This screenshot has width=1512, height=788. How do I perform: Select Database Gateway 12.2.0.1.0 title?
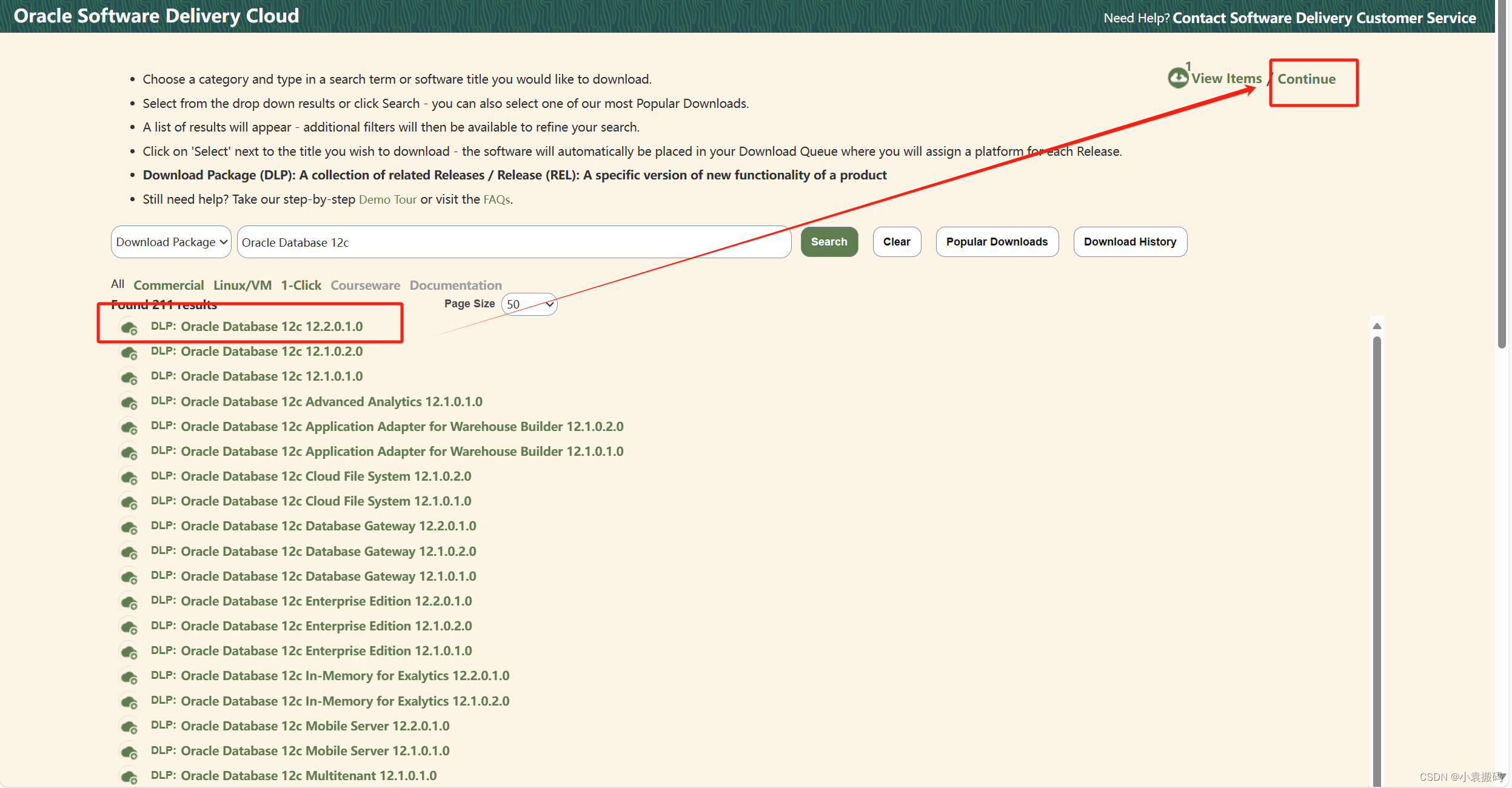(x=329, y=526)
